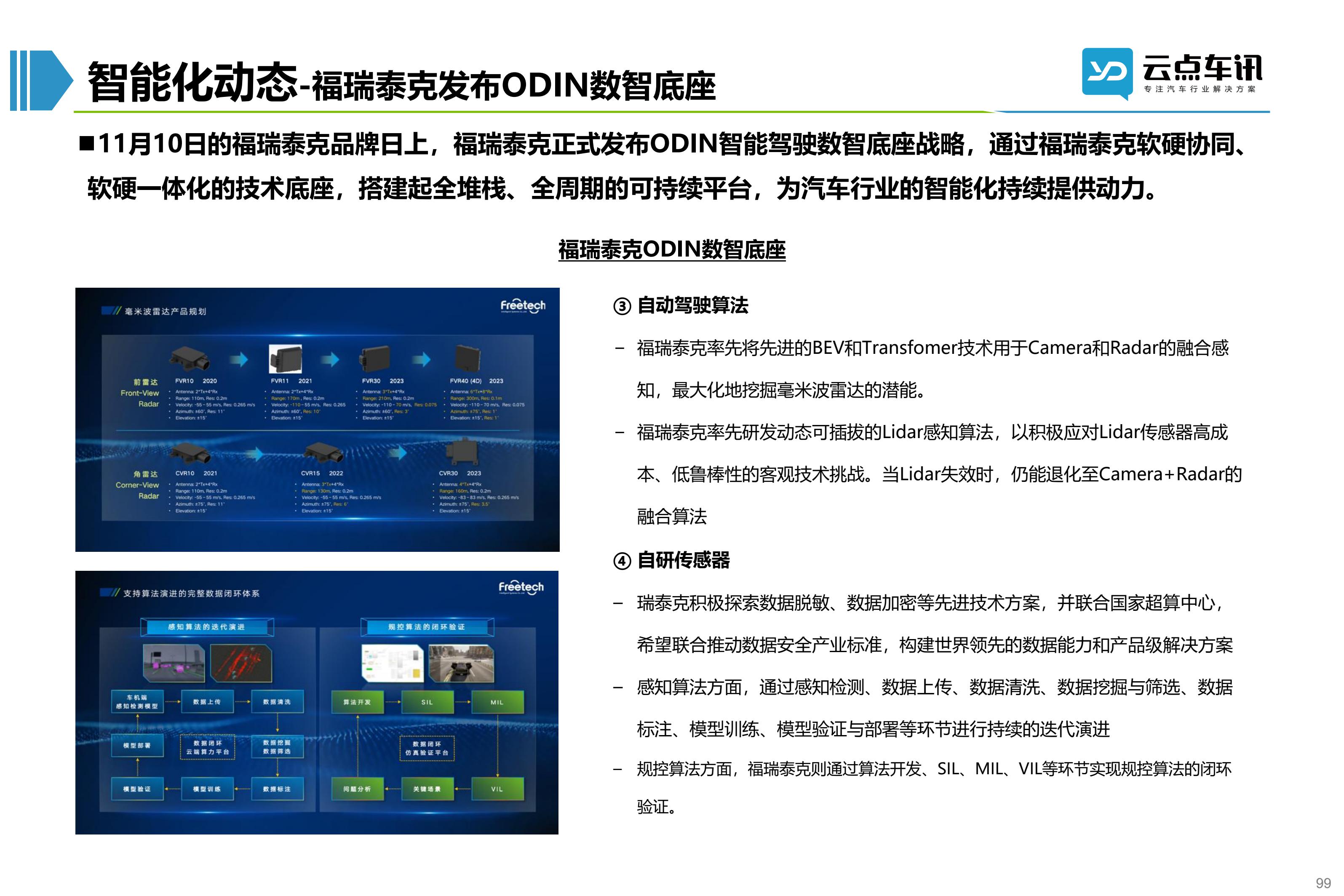Click the camera perception scene thumbnail with pink boxes
Viewport: 1344px width, 896px height.
(x=174, y=663)
